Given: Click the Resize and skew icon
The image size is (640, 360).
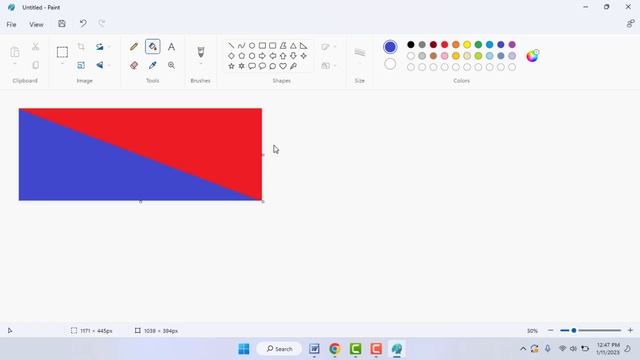Looking at the screenshot, I should [81, 65].
